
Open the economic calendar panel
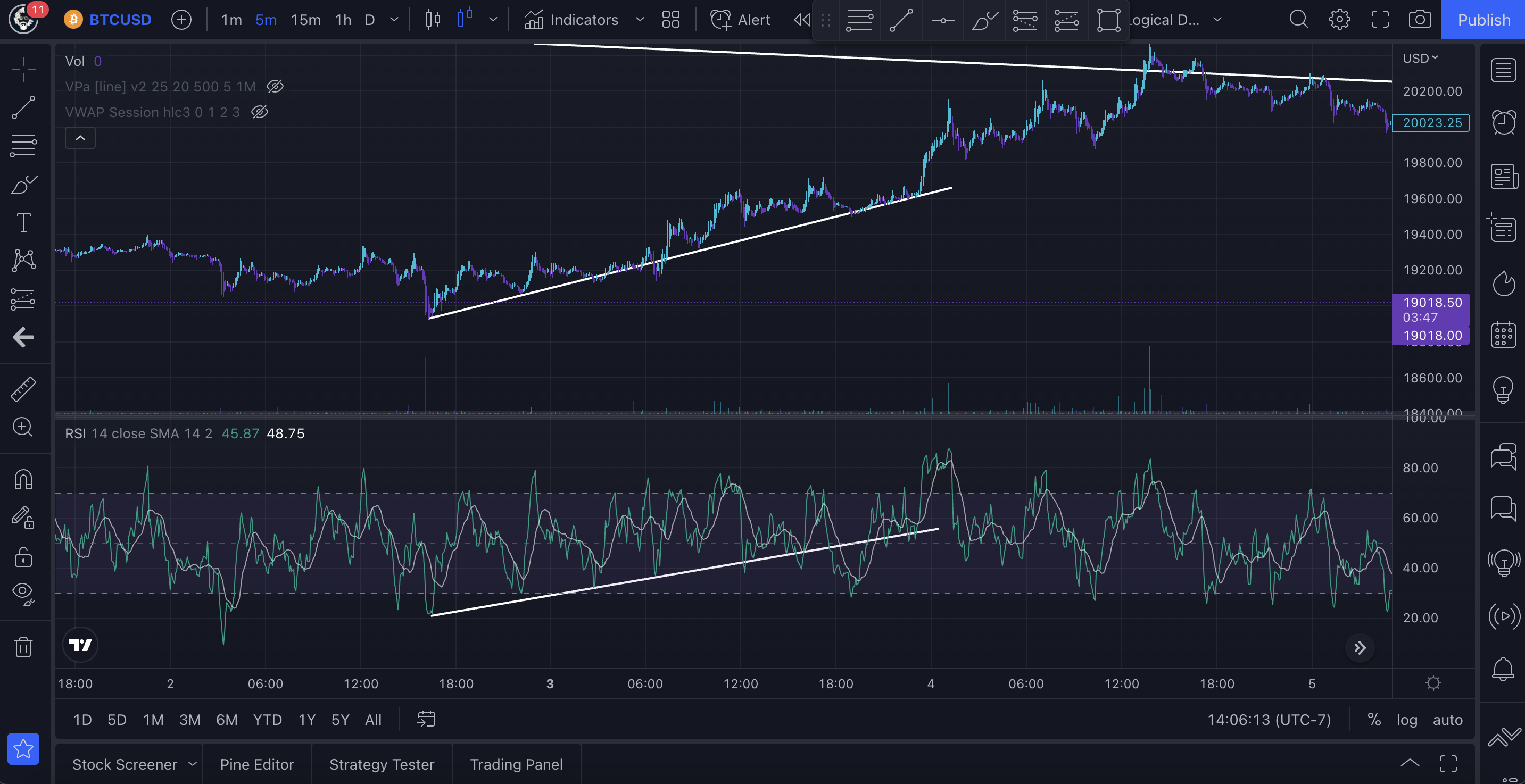click(1503, 335)
